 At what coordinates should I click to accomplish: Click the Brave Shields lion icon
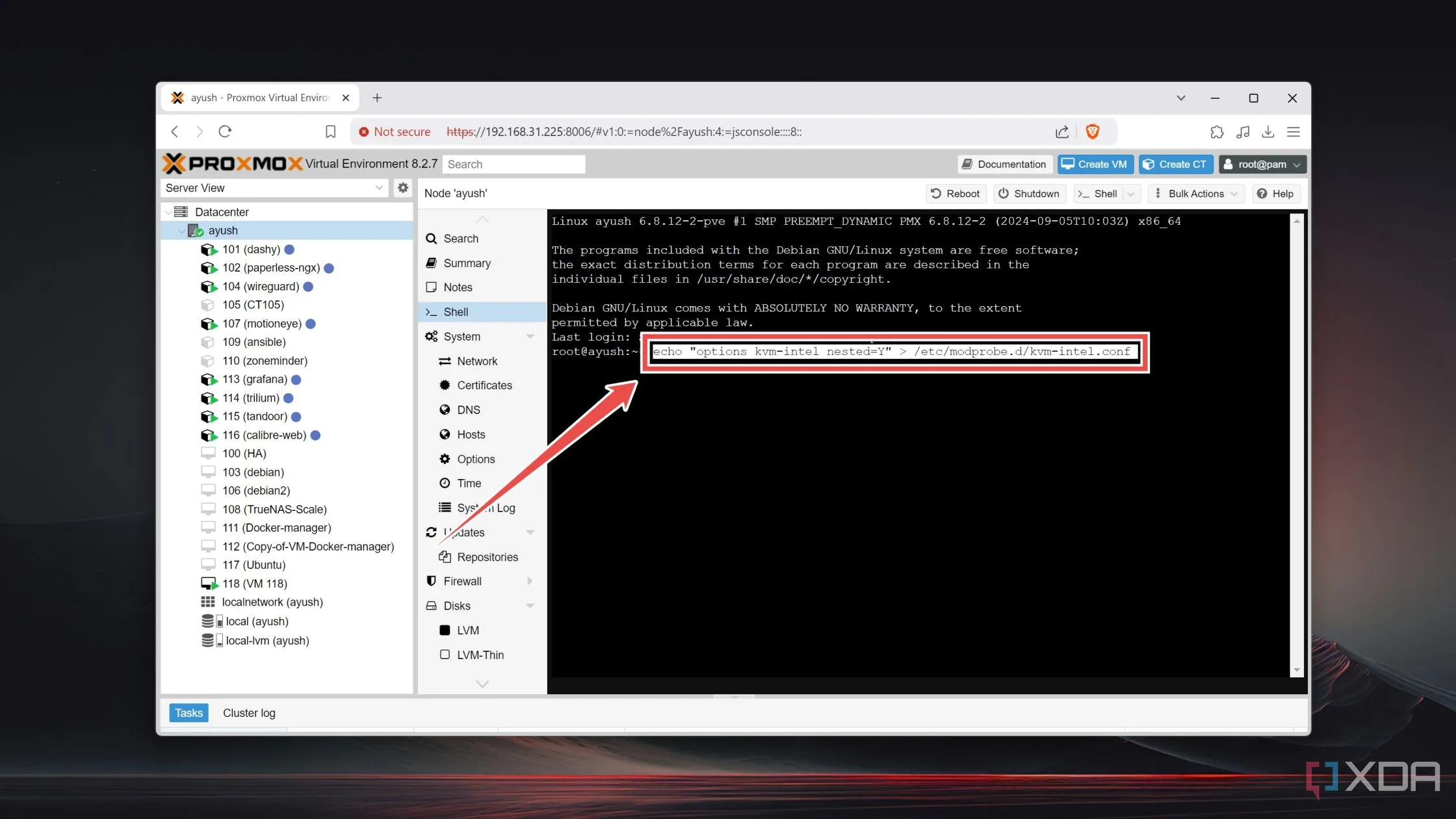click(1093, 132)
